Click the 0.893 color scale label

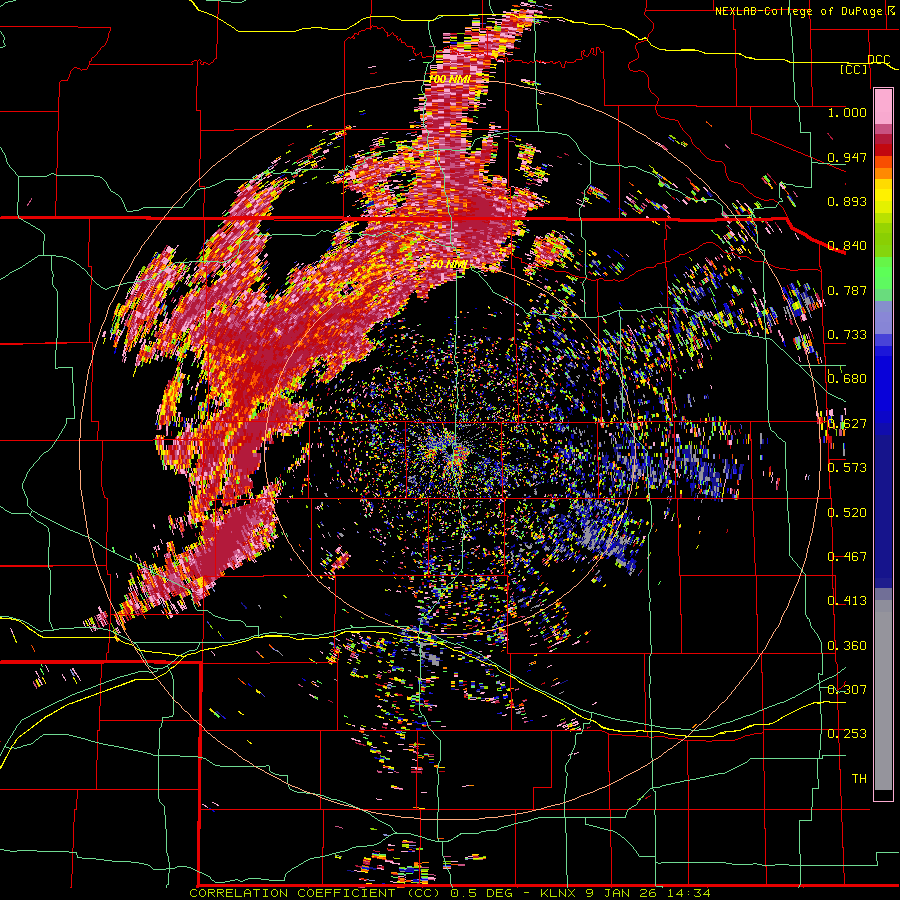click(x=847, y=201)
